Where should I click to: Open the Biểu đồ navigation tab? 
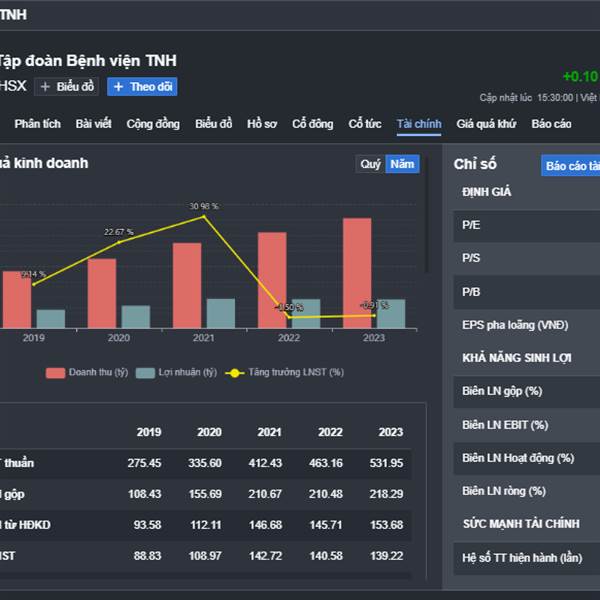click(x=214, y=124)
